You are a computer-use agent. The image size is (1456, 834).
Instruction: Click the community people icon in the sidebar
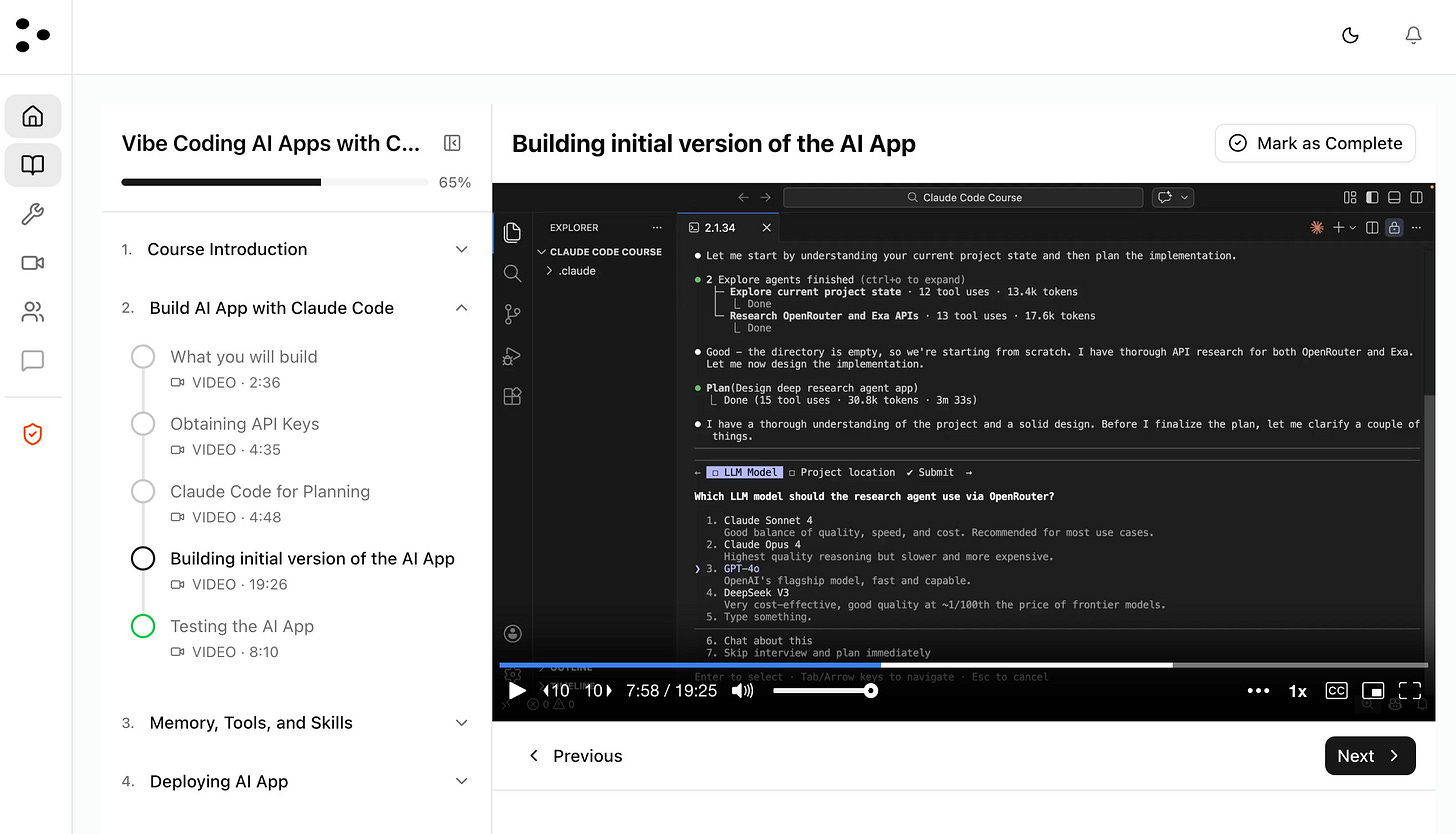pos(33,311)
